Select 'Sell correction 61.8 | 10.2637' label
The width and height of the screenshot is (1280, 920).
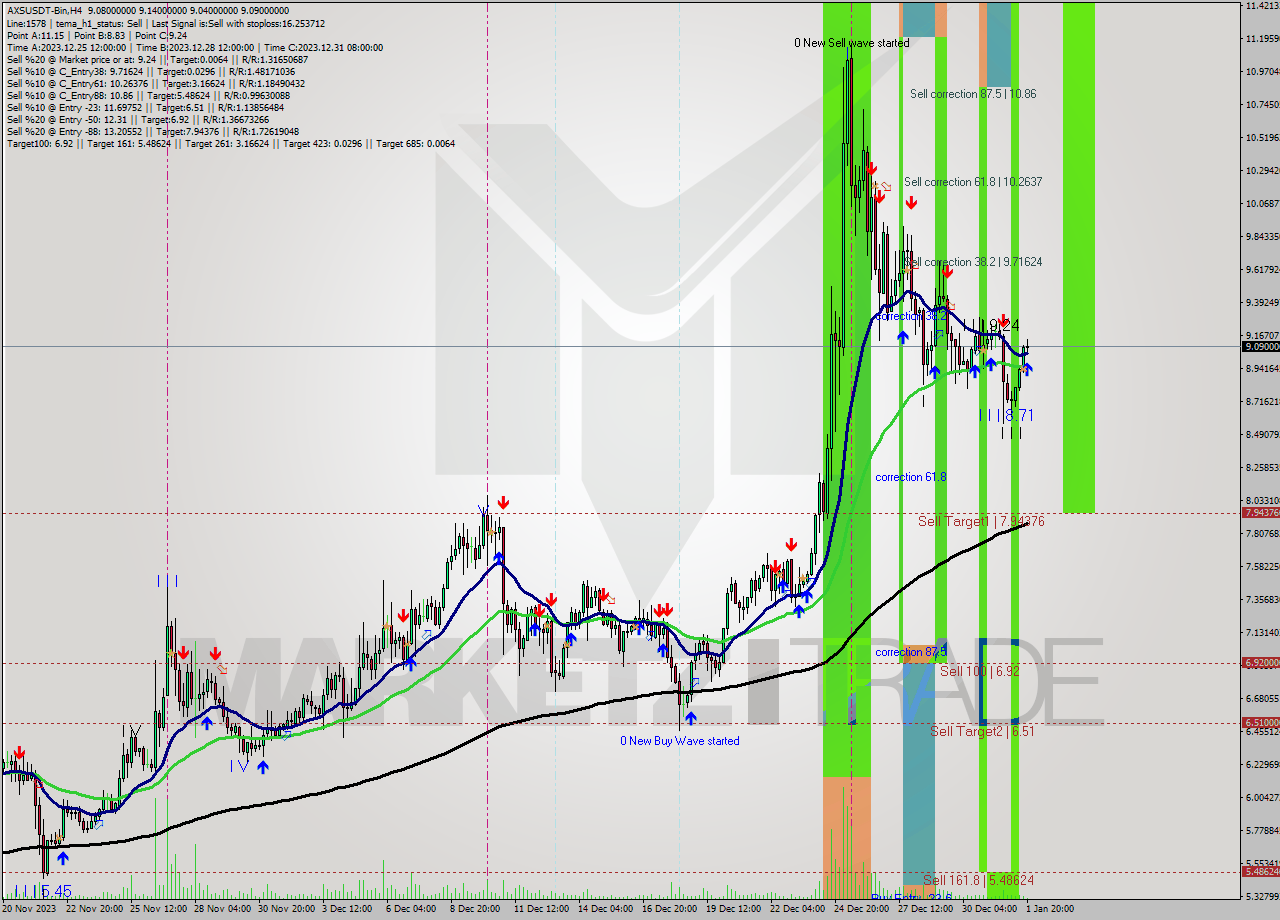point(973,182)
